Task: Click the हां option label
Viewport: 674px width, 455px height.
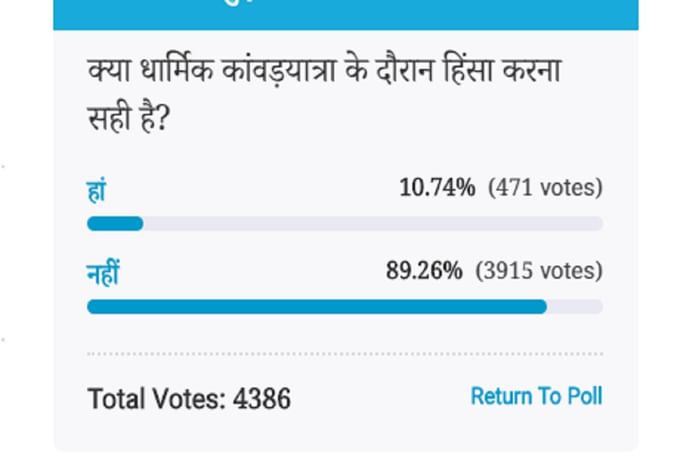Action: (97, 189)
